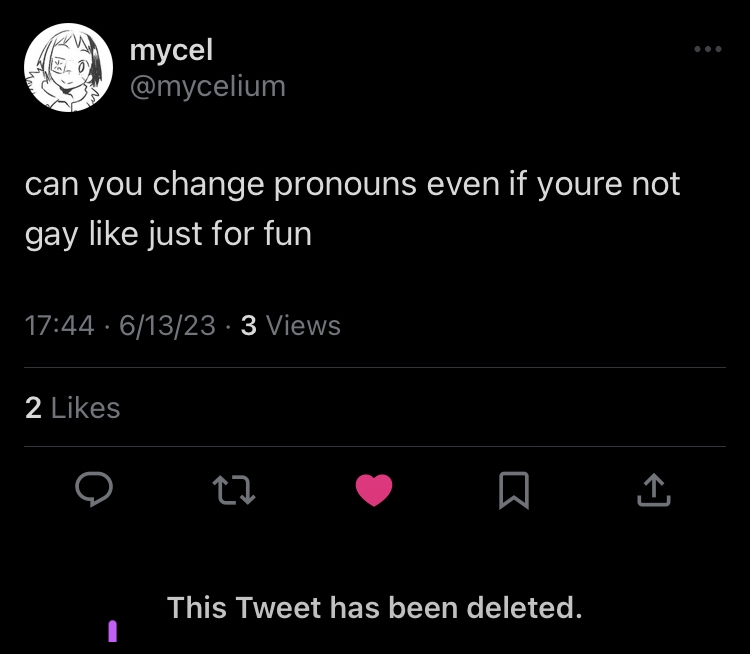This screenshot has width=750, height=654.
Task: Tap the retweet arrows icon
Action: 235,489
